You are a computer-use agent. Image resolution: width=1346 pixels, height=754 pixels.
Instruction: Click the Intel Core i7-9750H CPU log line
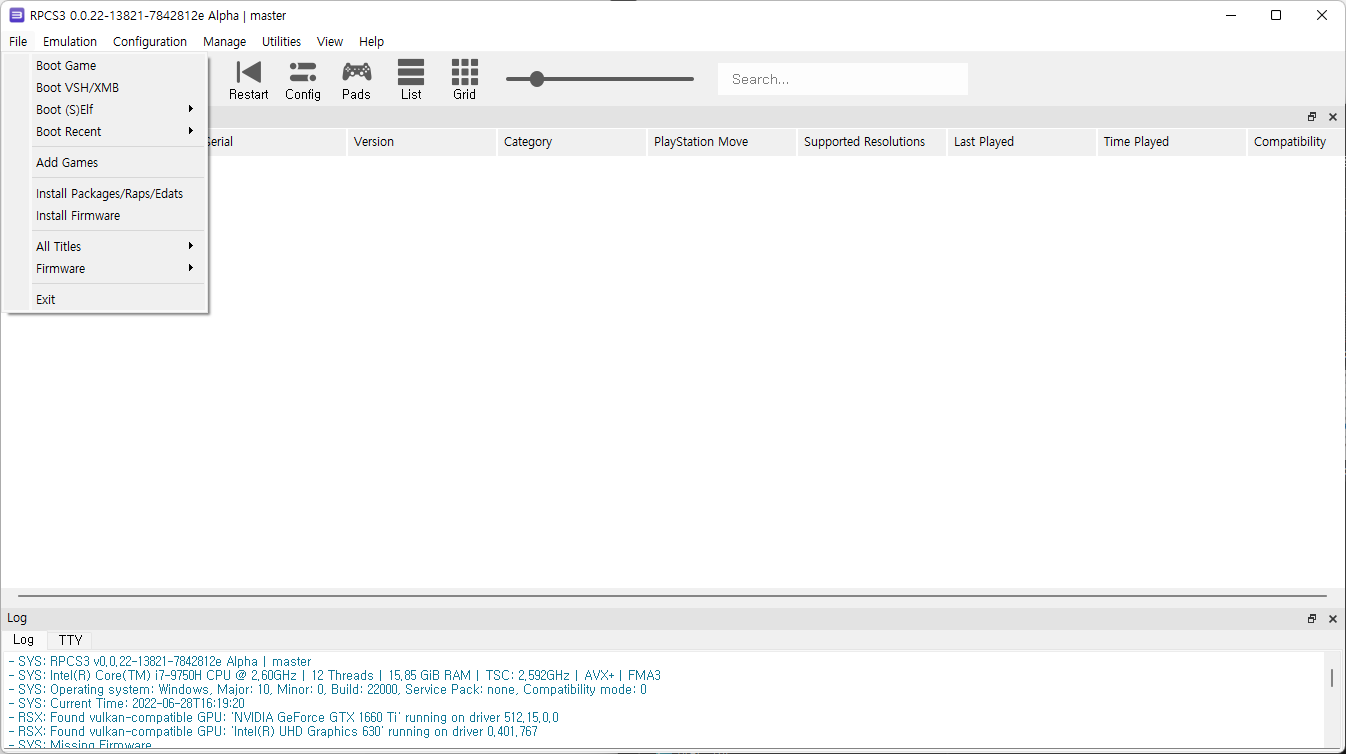point(333,676)
